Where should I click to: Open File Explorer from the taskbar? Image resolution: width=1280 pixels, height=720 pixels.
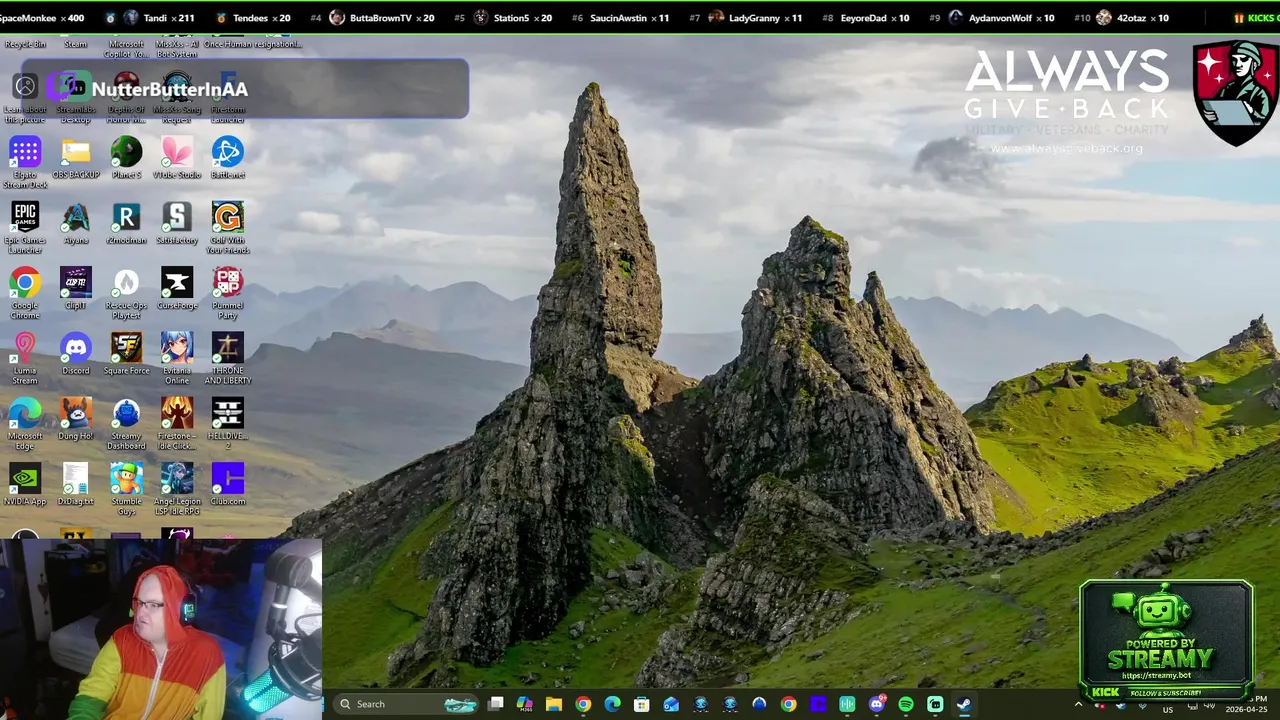point(554,704)
